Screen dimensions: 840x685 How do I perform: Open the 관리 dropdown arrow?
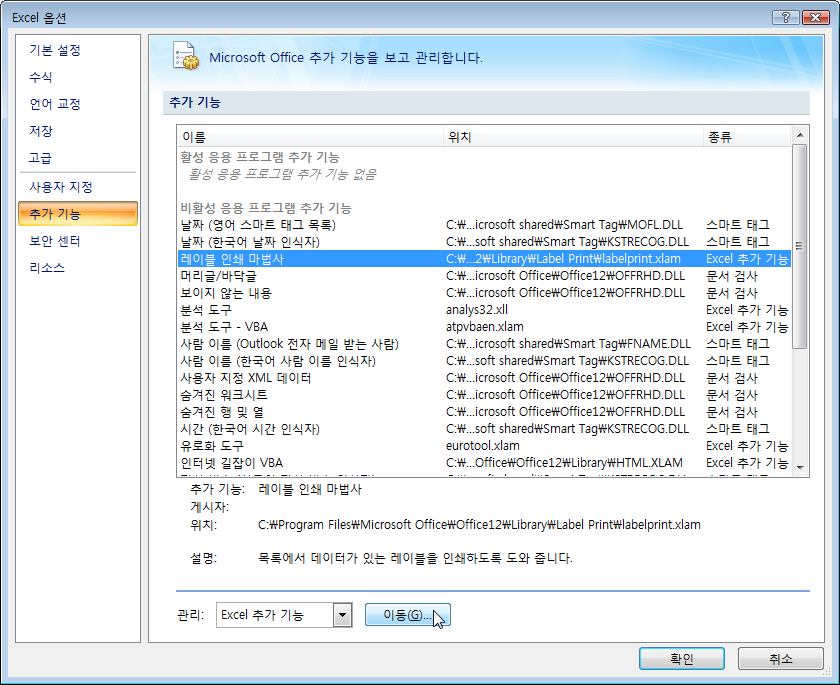point(342,615)
